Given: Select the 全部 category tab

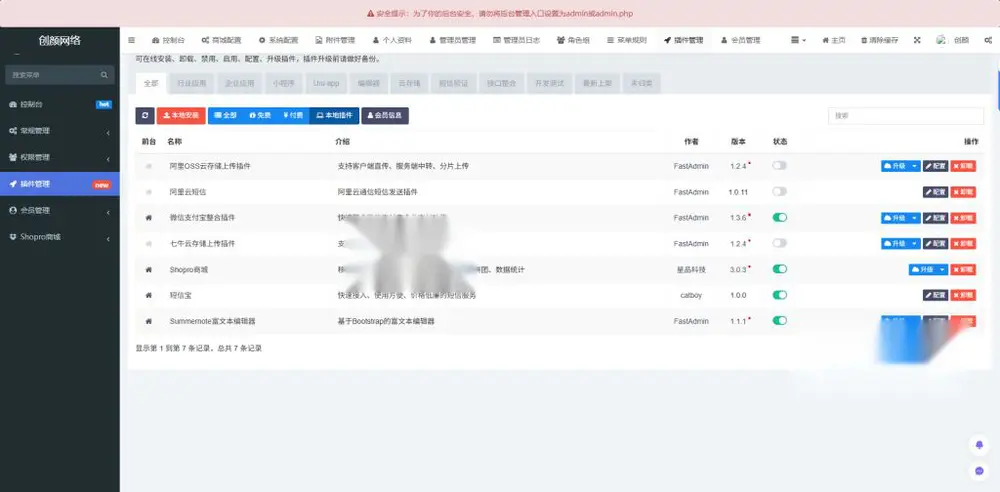Looking at the screenshot, I should pyautogui.click(x=151, y=84).
